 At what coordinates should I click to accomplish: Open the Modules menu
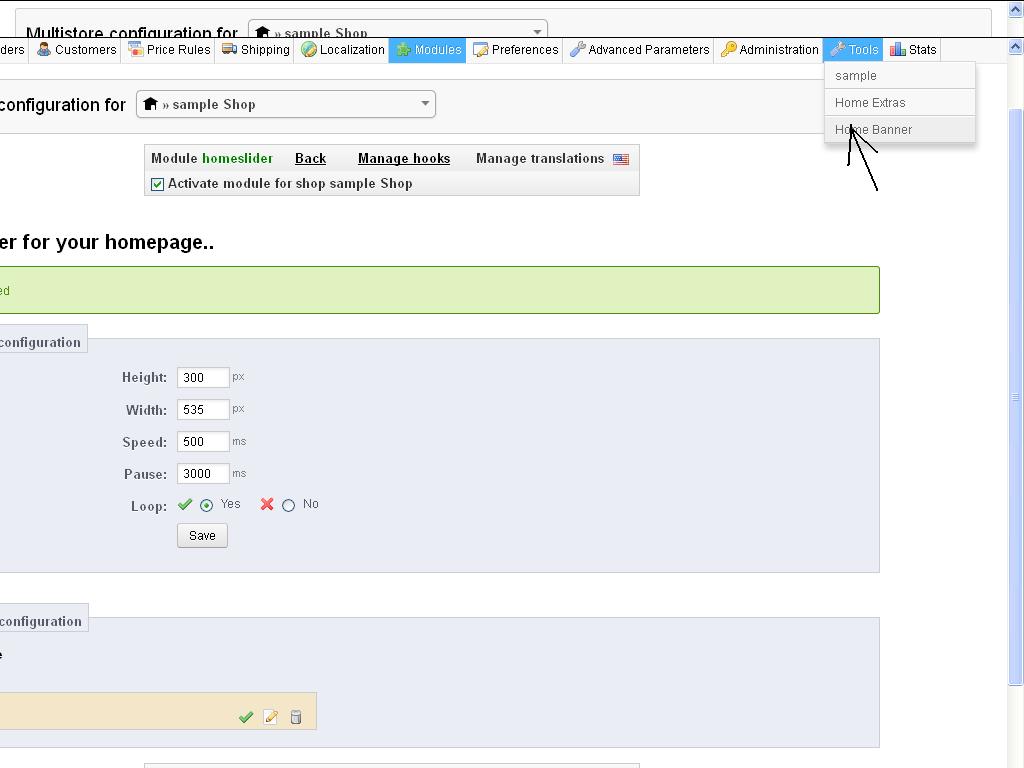coord(428,50)
